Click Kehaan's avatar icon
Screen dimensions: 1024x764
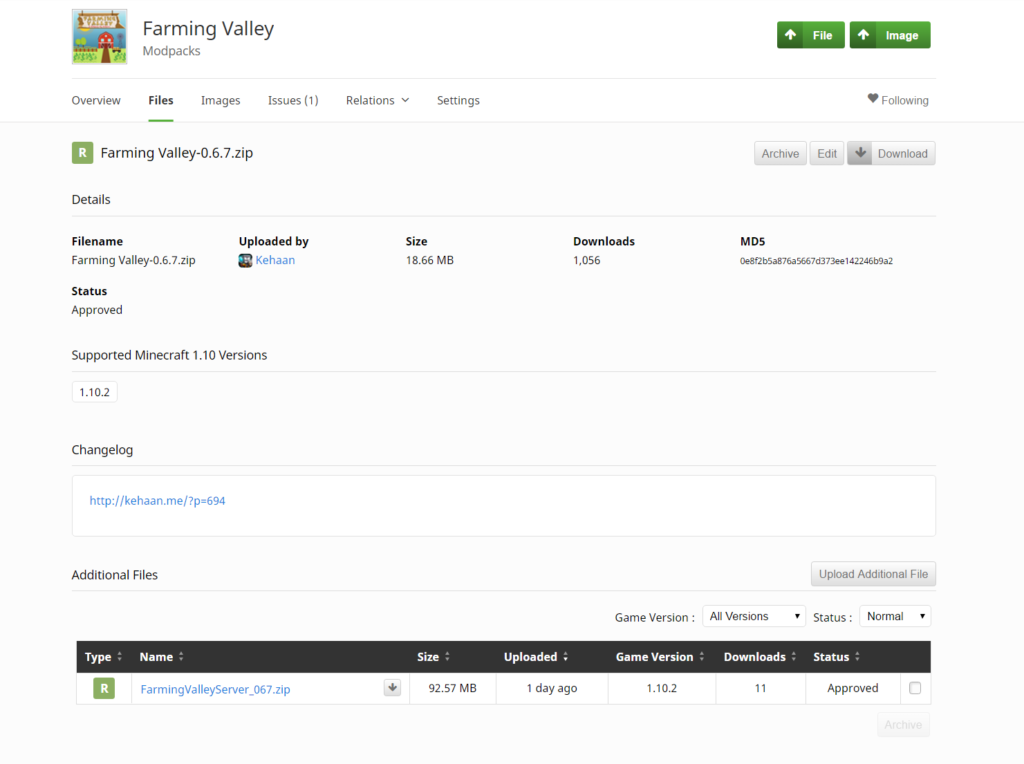click(x=246, y=261)
